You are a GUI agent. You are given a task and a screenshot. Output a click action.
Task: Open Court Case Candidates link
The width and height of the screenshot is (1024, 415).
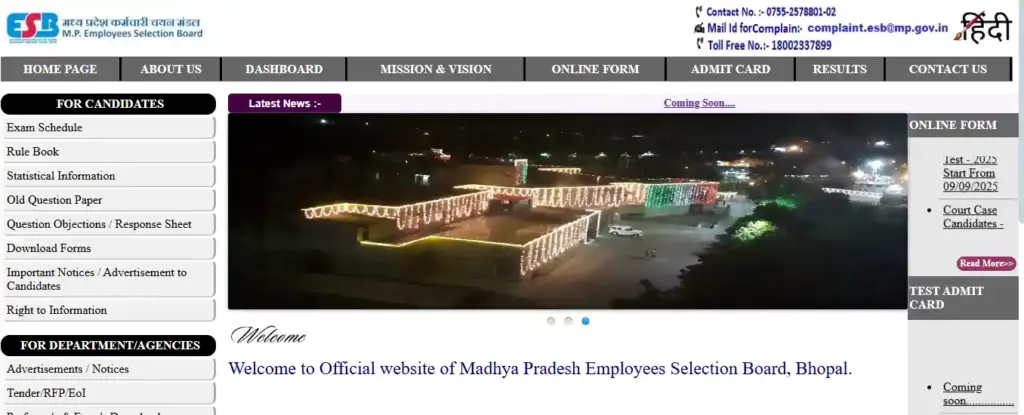pyautogui.click(x=973, y=216)
